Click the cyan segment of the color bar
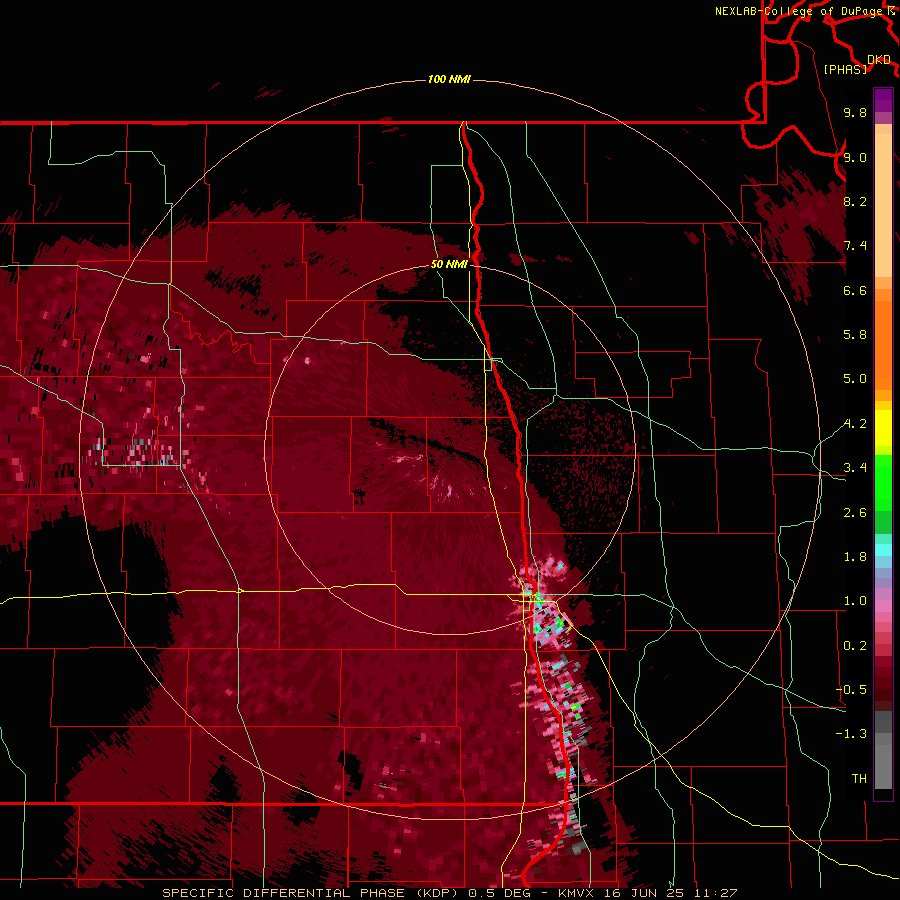Screen dimensions: 900x900 (883, 550)
